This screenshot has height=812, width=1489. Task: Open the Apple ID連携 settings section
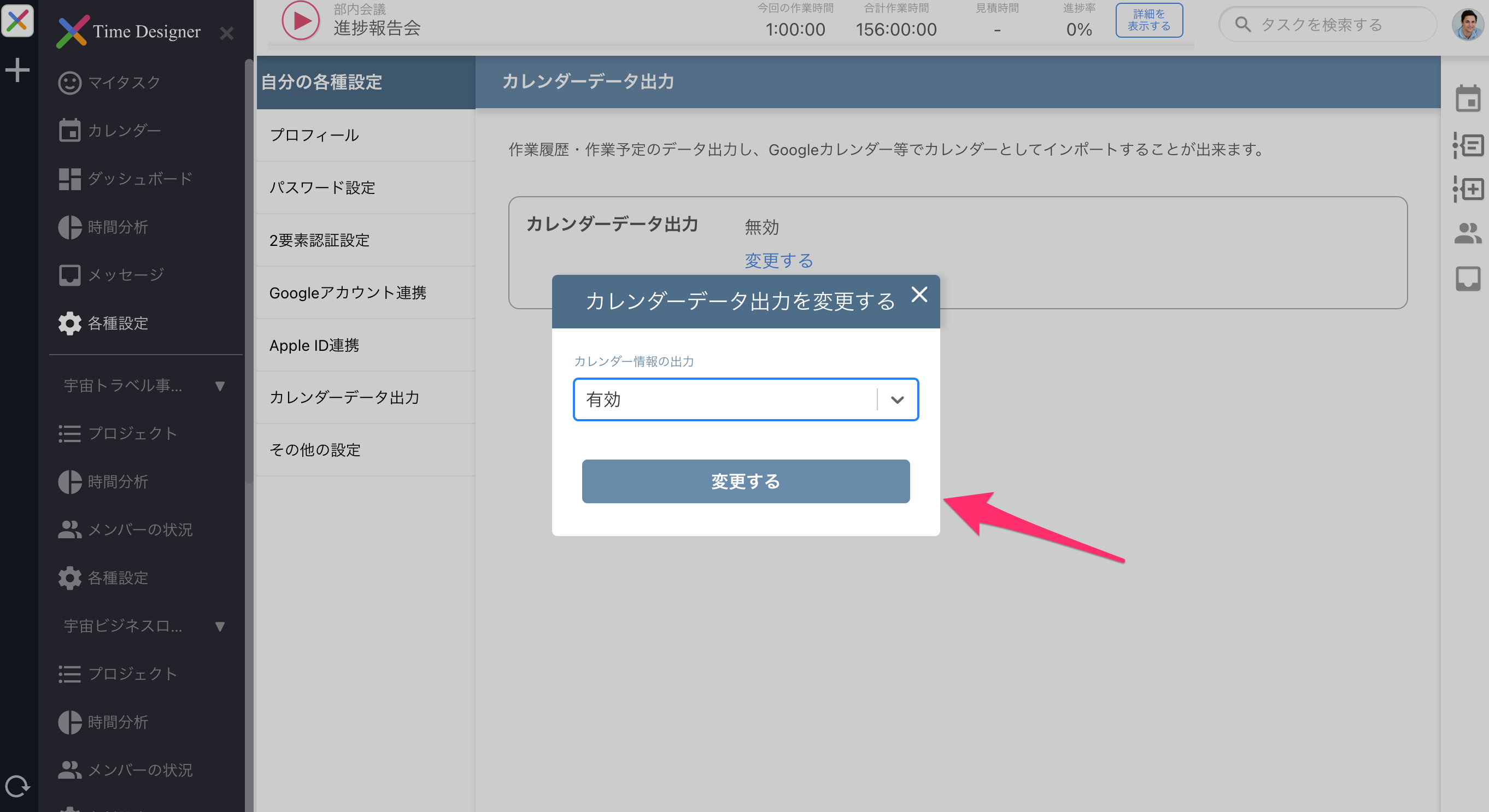(314, 344)
